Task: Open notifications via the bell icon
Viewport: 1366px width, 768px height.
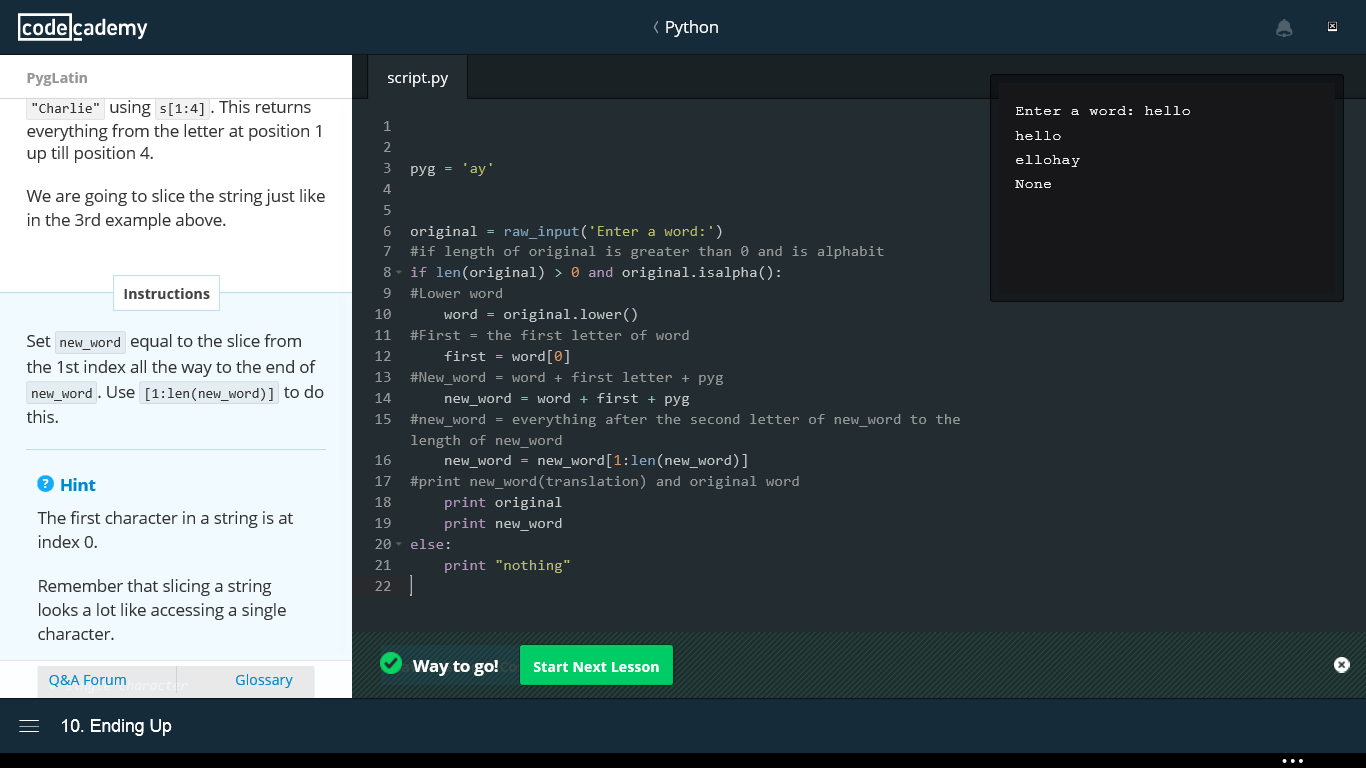Action: (1284, 27)
